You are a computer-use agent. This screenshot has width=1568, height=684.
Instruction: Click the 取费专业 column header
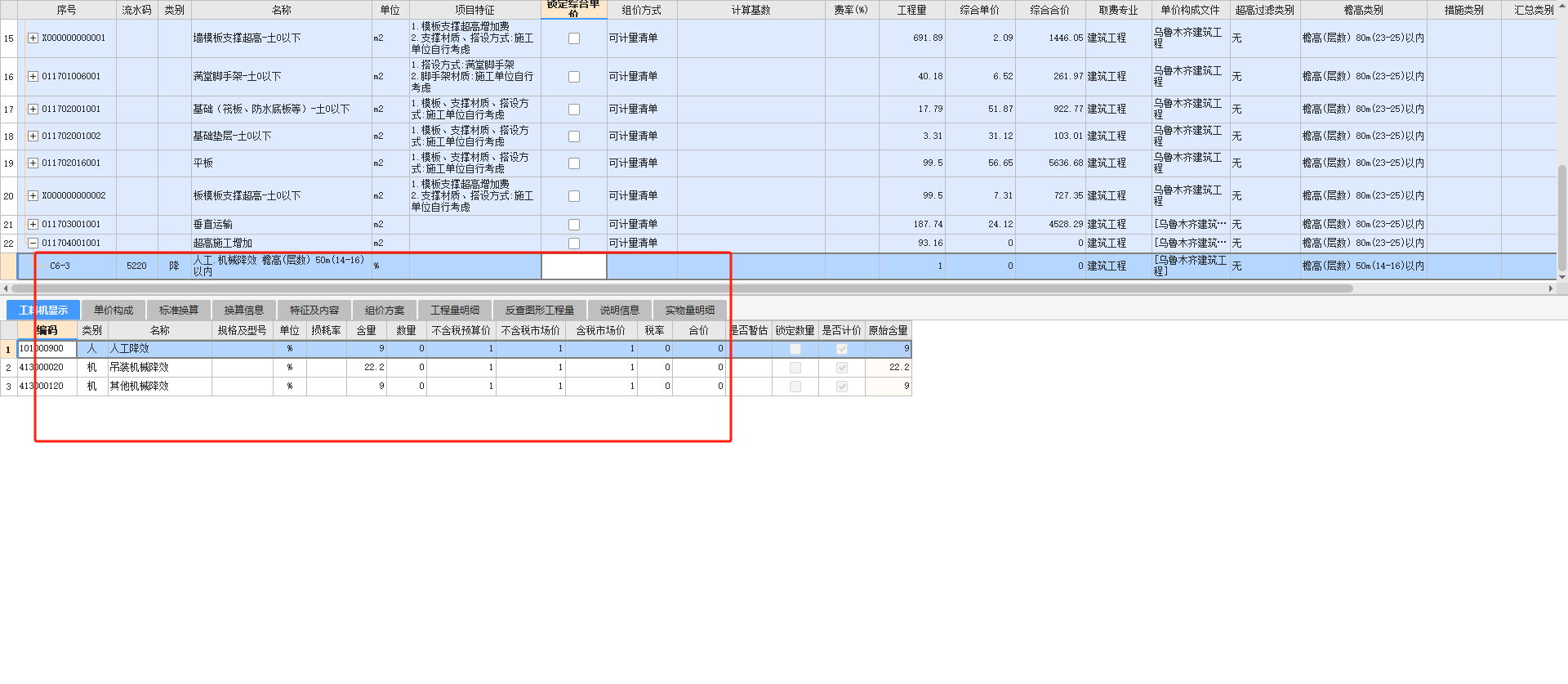pyautogui.click(x=1119, y=10)
